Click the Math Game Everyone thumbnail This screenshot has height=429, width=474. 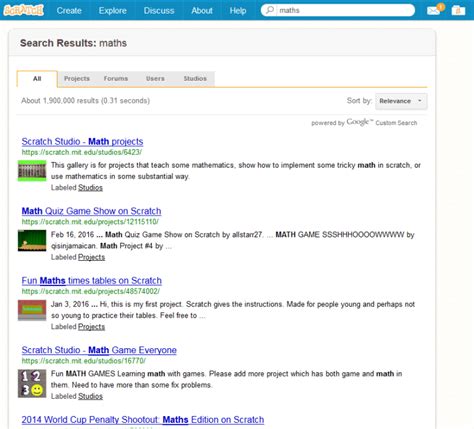click(x=32, y=383)
